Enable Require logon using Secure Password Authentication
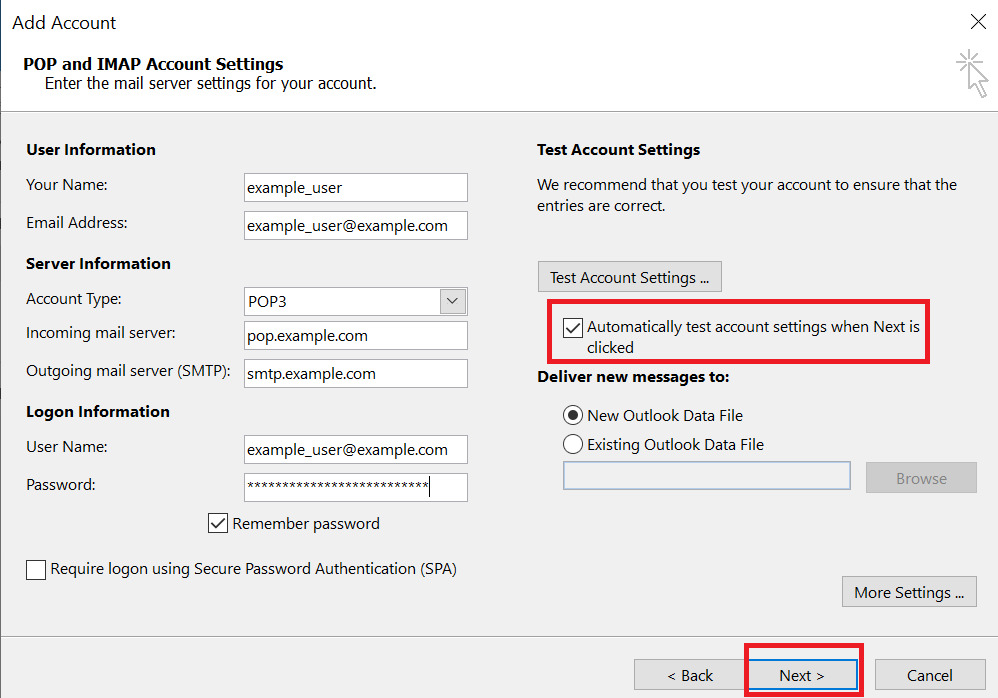This screenshot has height=698, width=998. [36, 570]
